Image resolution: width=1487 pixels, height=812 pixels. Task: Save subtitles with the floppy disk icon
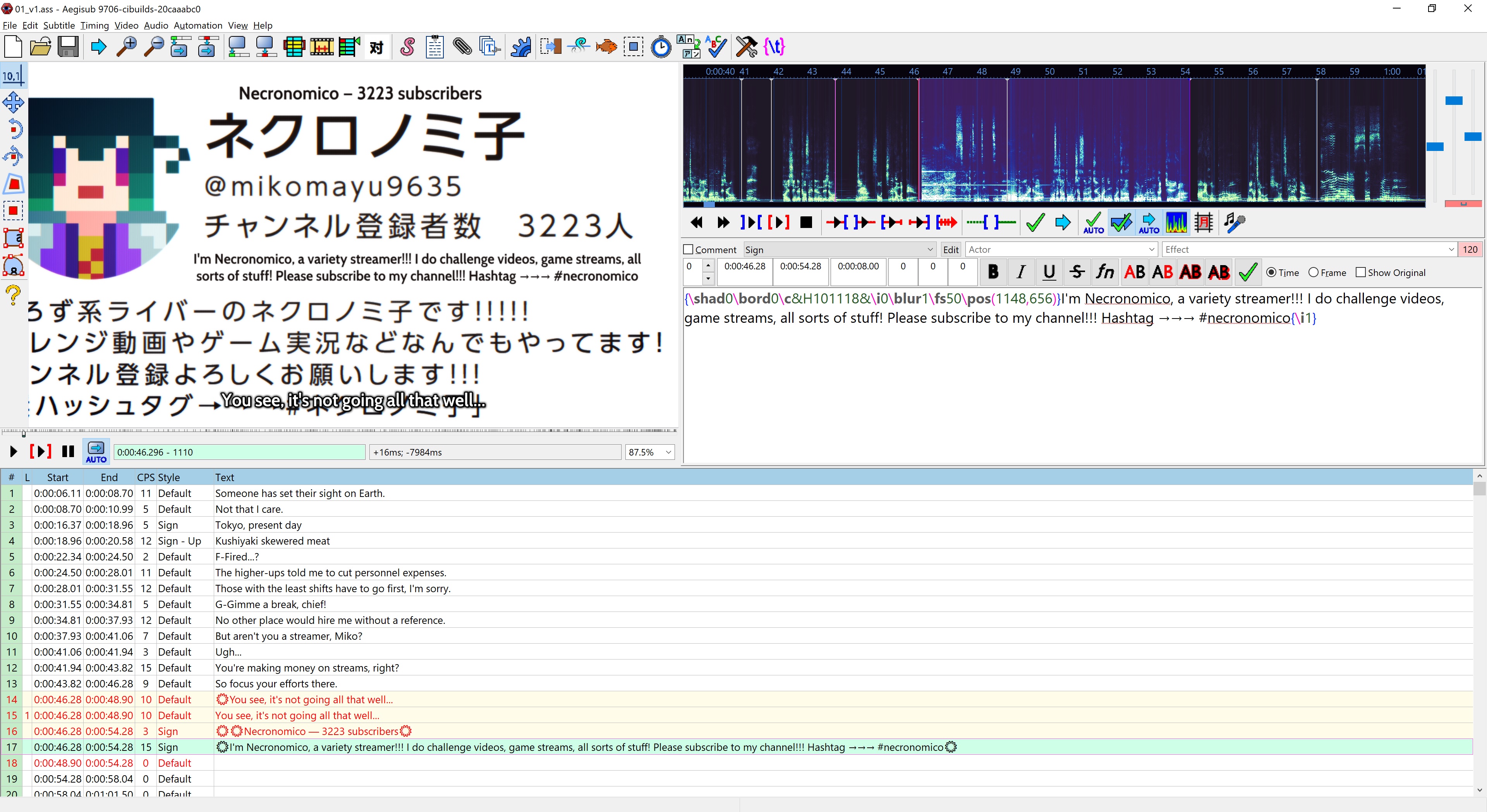tap(68, 47)
